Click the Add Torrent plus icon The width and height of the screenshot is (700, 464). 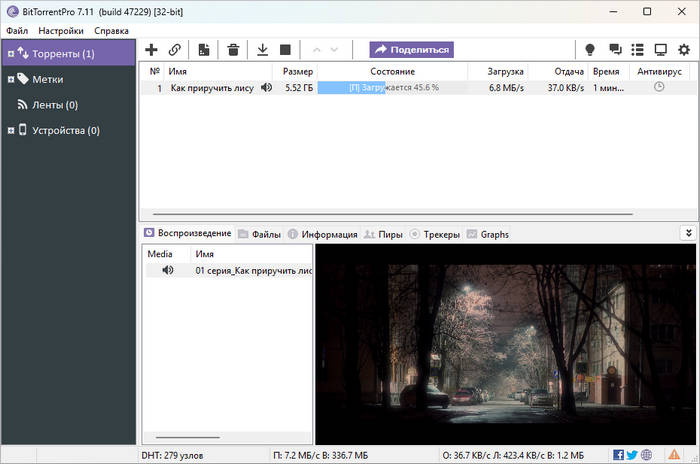(152, 49)
